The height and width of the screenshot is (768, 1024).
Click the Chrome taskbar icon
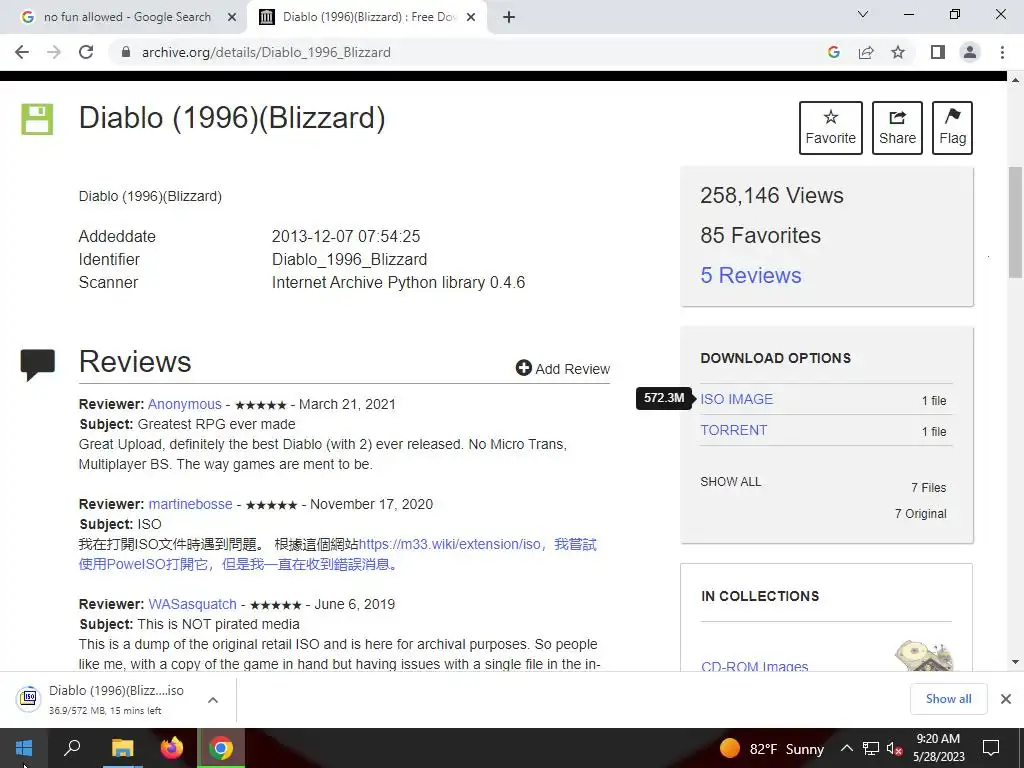(x=221, y=748)
